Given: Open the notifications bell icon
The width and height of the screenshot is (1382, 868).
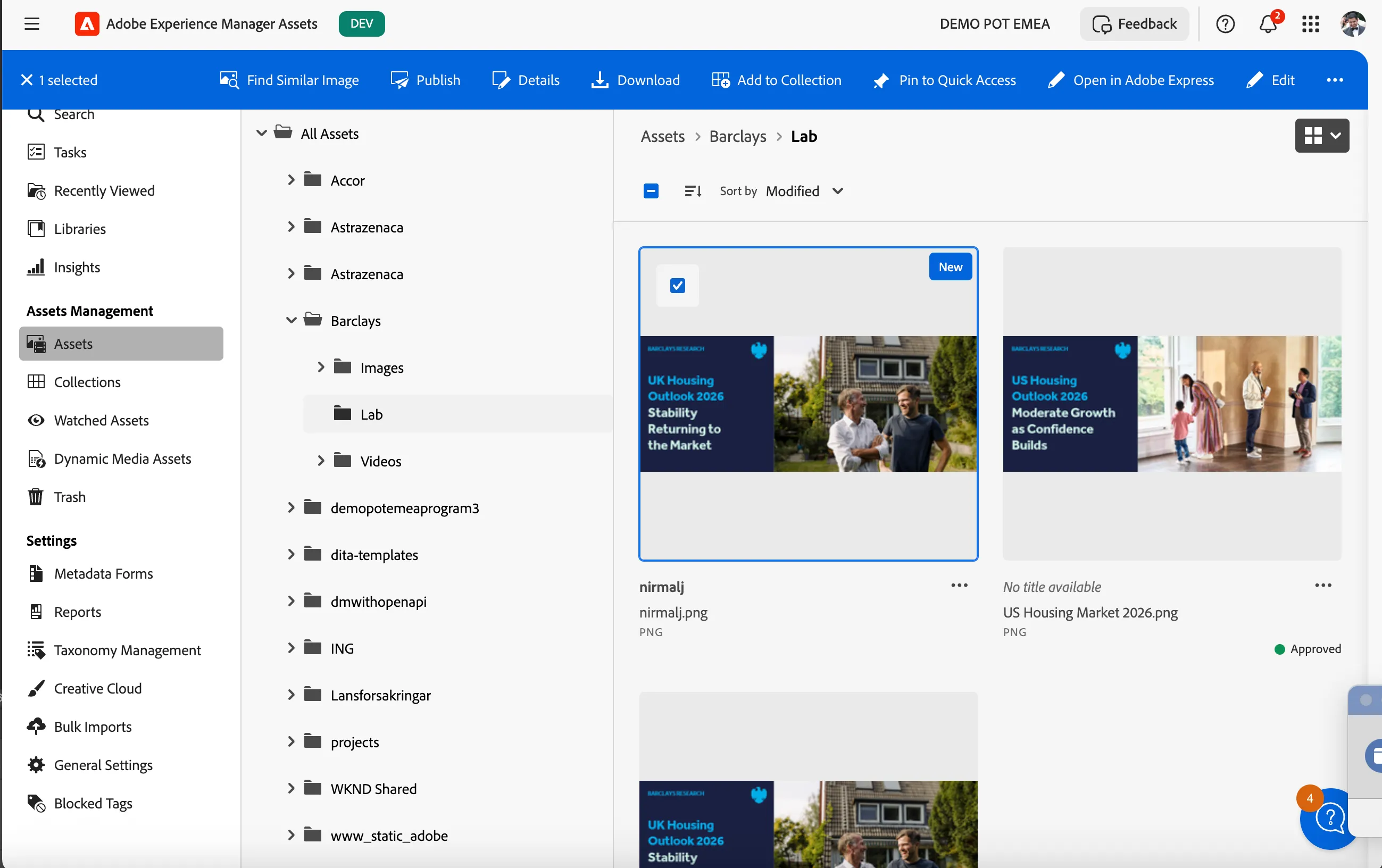Looking at the screenshot, I should click(1268, 23).
